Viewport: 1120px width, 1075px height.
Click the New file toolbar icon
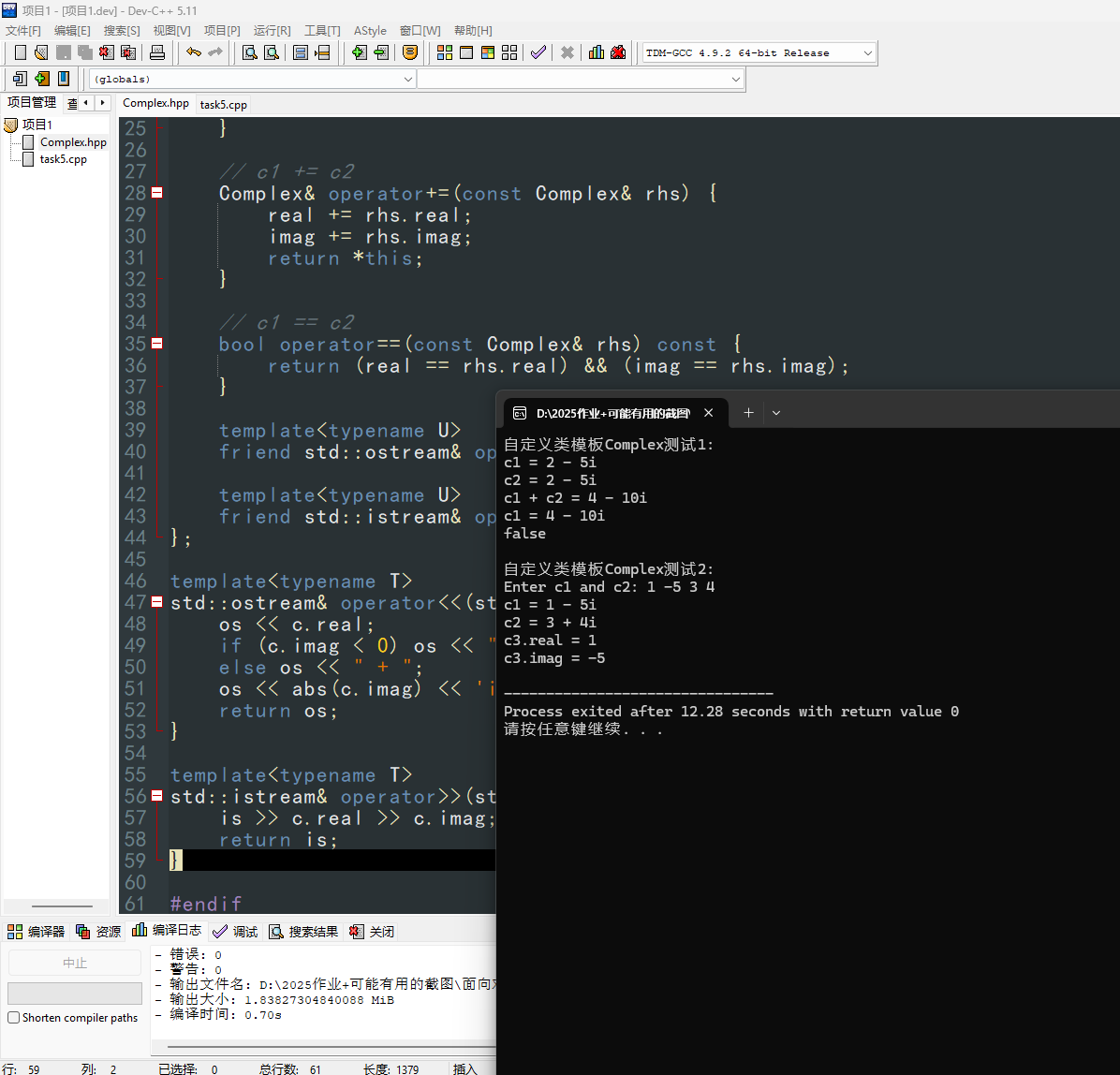point(21,52)
